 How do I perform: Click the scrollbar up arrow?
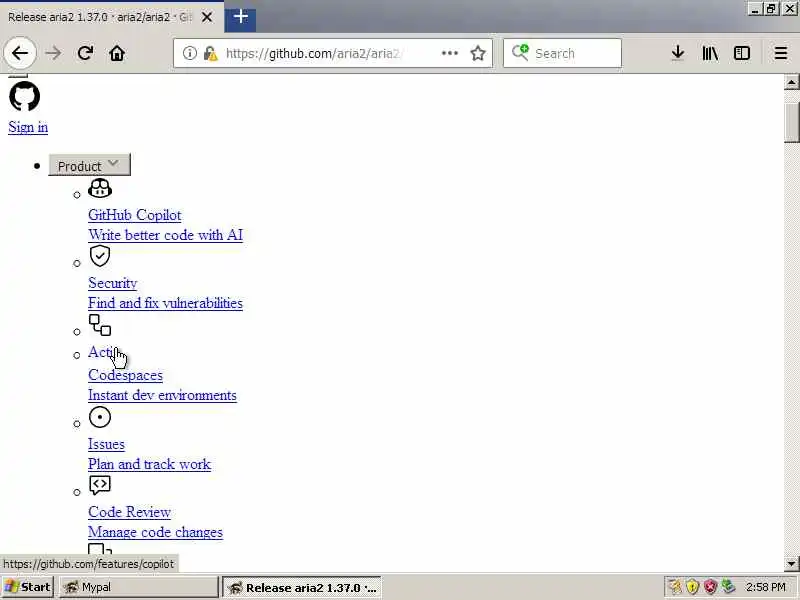click(x=791, y=82)
